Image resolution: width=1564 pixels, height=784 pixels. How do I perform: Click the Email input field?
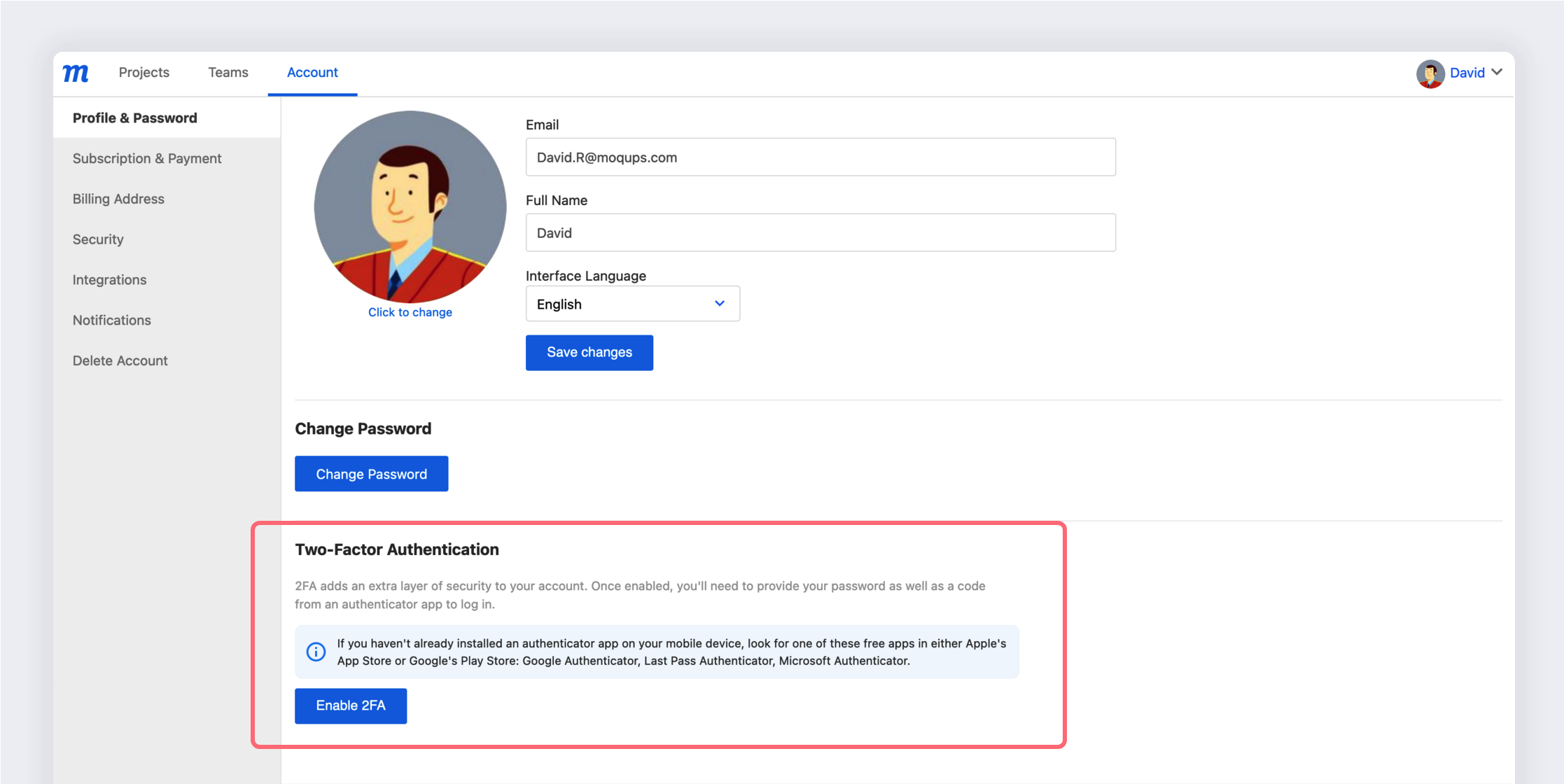tap(821, 157)
